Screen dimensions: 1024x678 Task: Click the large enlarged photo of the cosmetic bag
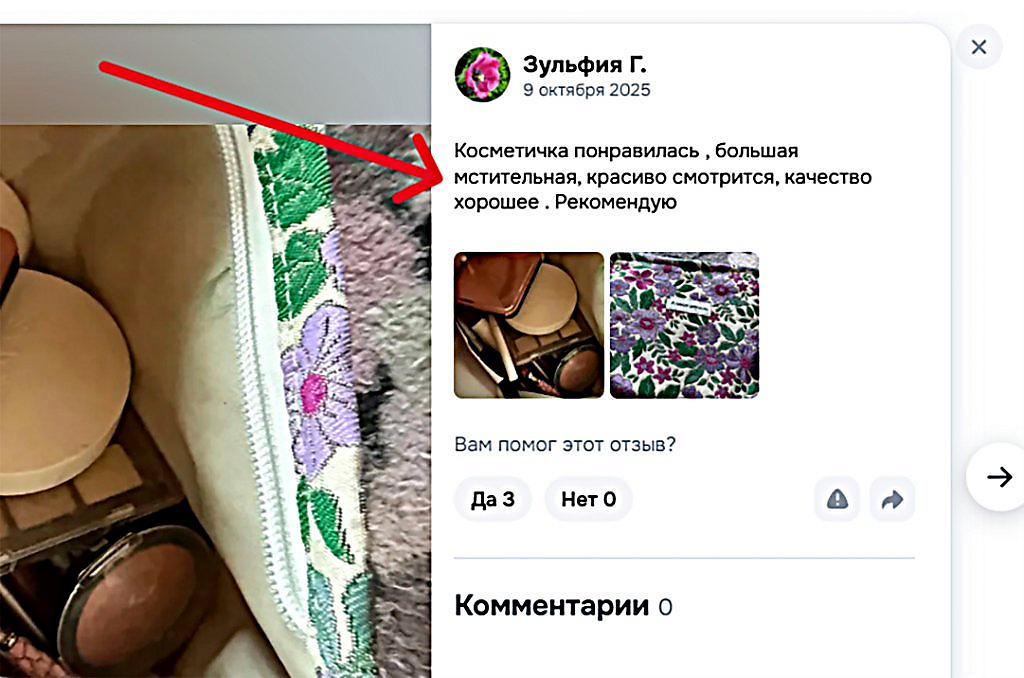click(x=216, y=401)
